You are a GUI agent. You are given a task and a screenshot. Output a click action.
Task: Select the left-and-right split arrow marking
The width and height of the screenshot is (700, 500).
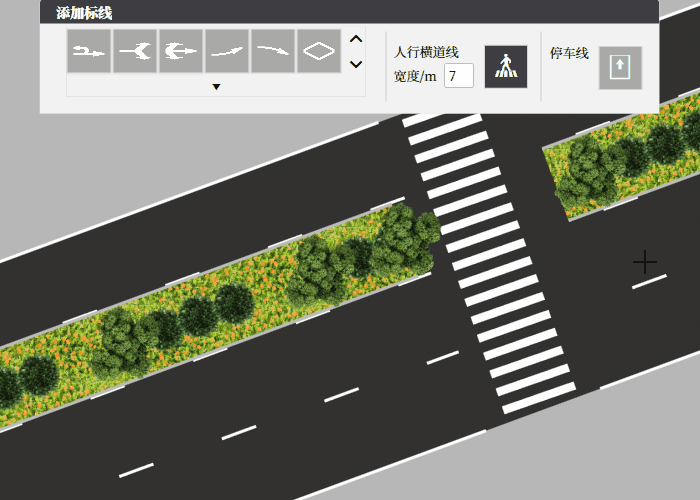(x=135, y=51)
